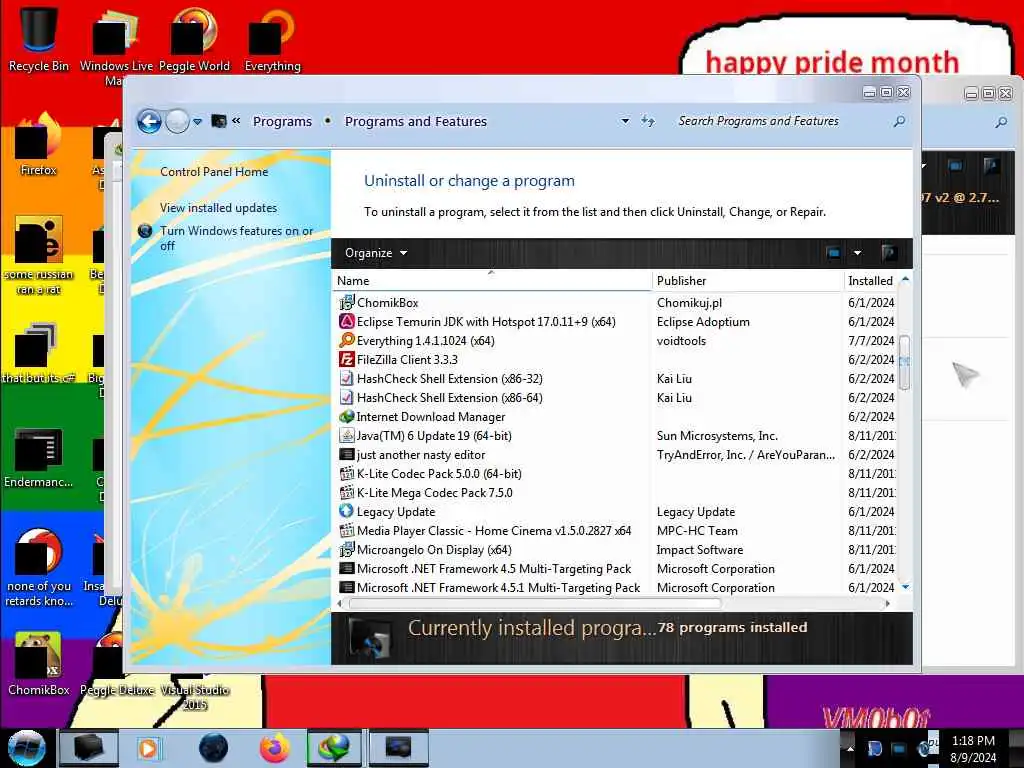Open the Everything desktop shortcut

pyautogui.click(x=272, y=37)
